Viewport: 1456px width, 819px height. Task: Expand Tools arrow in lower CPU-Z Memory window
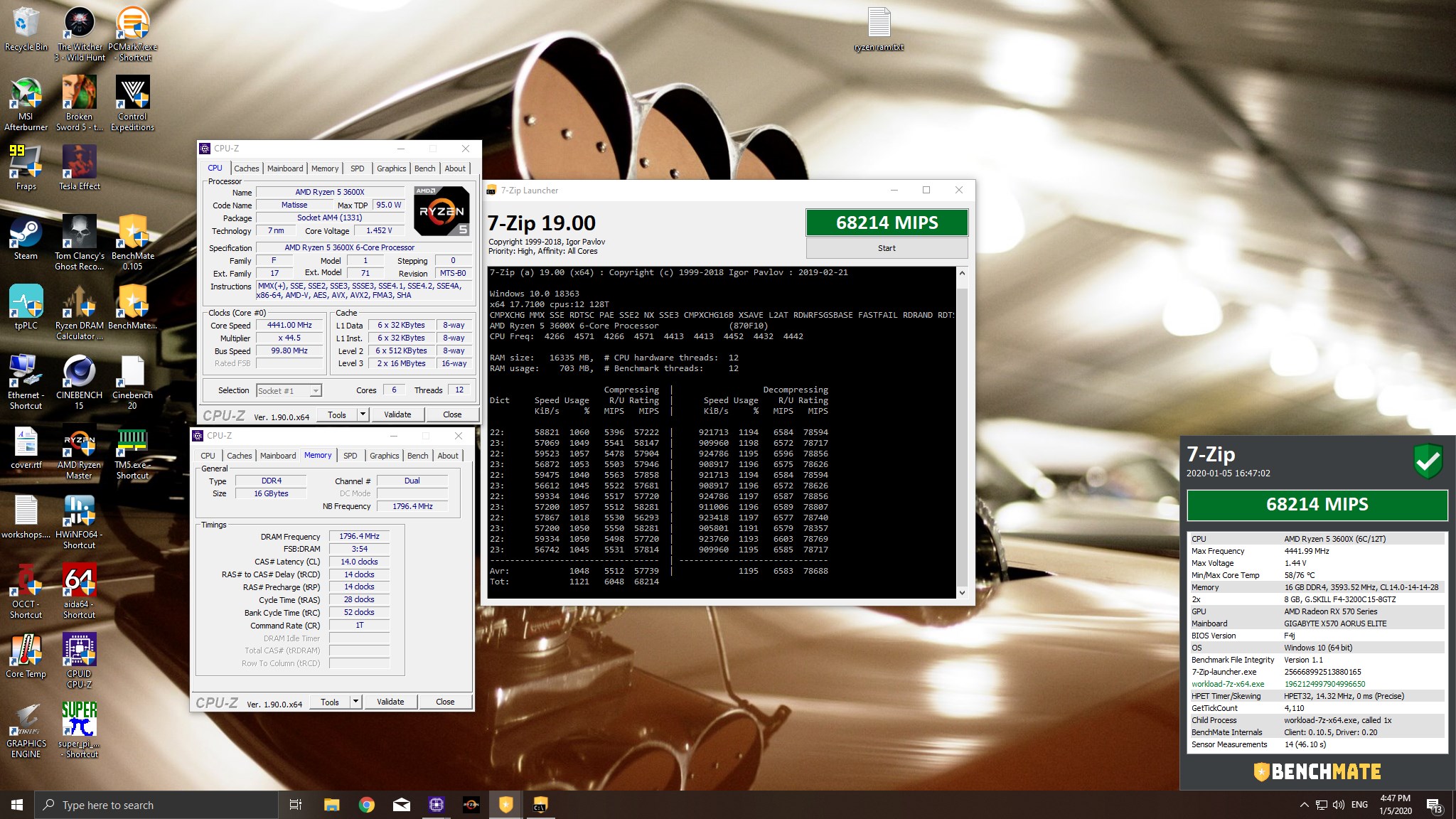click(x=355, y=702)
